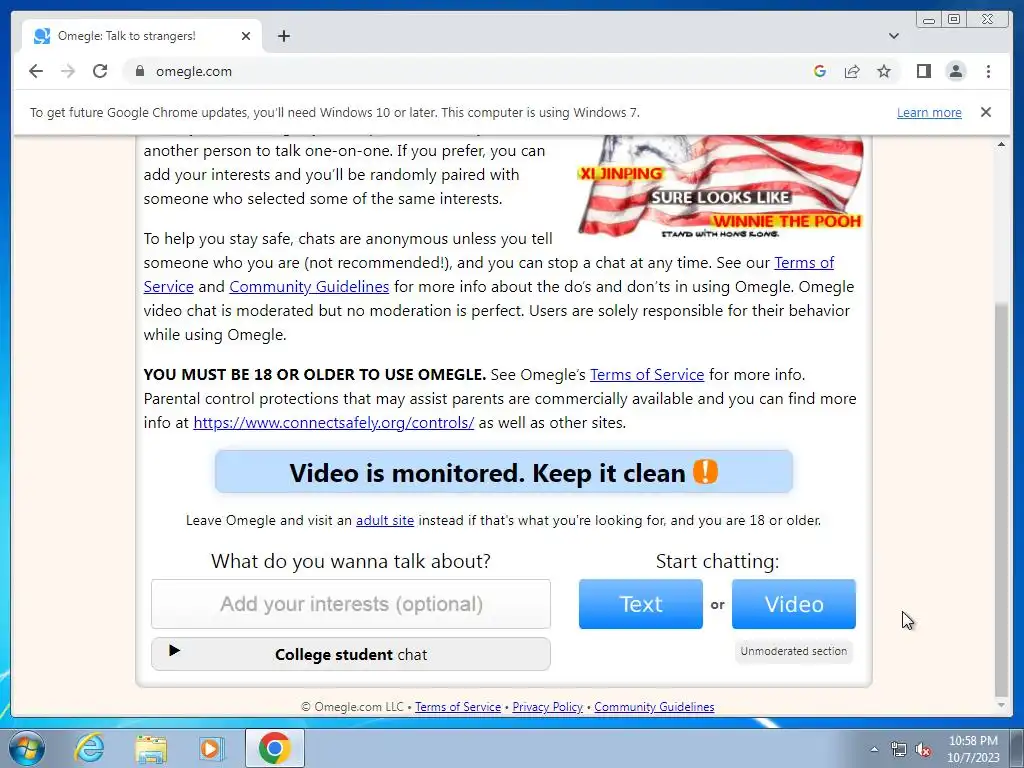Open footer Privacy Policy link

tap(547, 707)
